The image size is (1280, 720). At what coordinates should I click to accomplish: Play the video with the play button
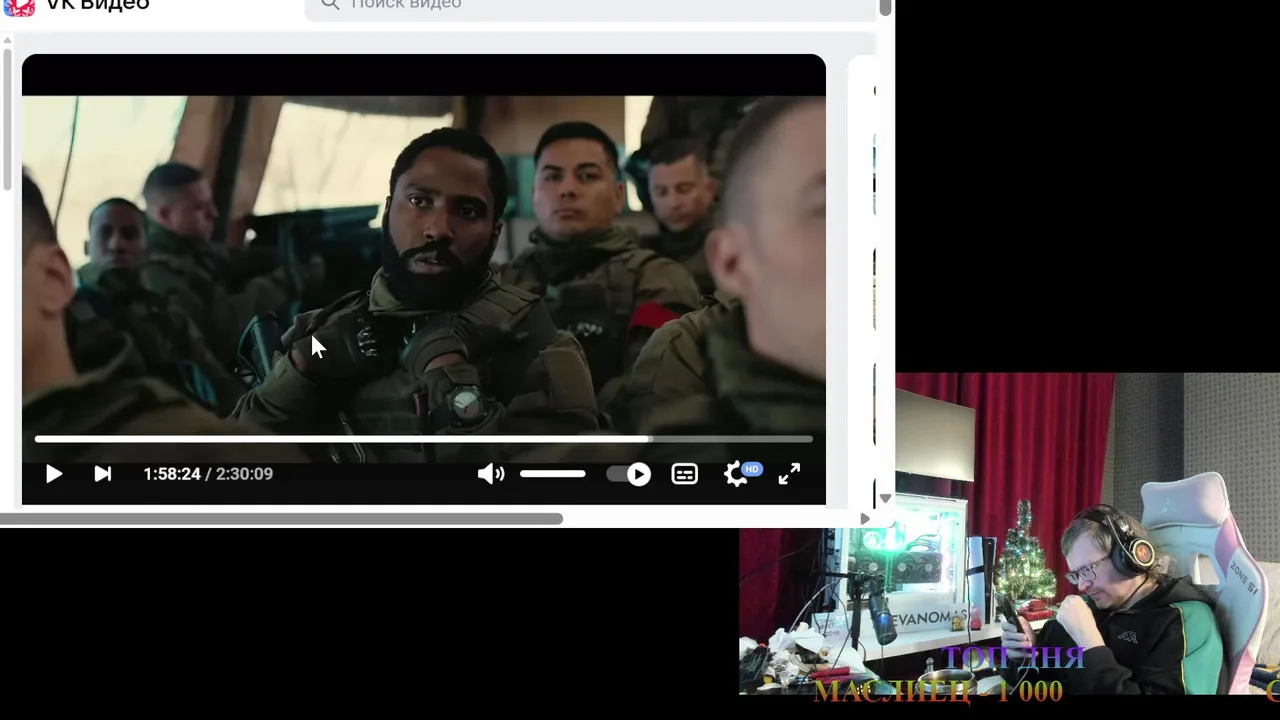[x=54, y=474]
